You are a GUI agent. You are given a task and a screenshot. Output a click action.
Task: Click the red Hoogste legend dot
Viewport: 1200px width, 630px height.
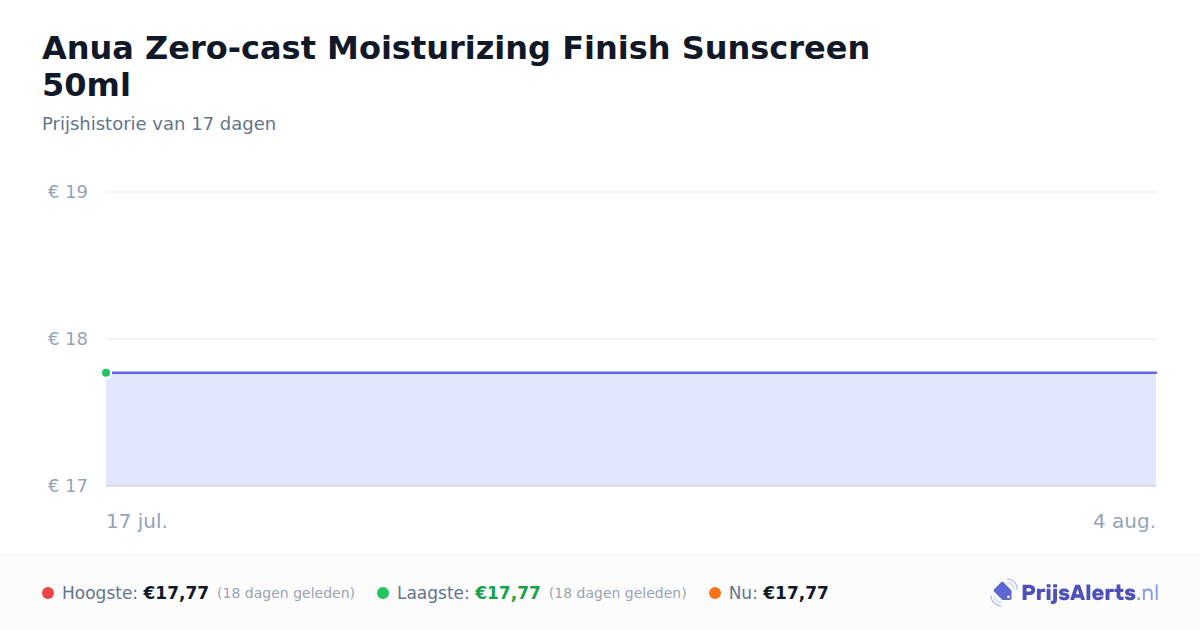point(48,593)
